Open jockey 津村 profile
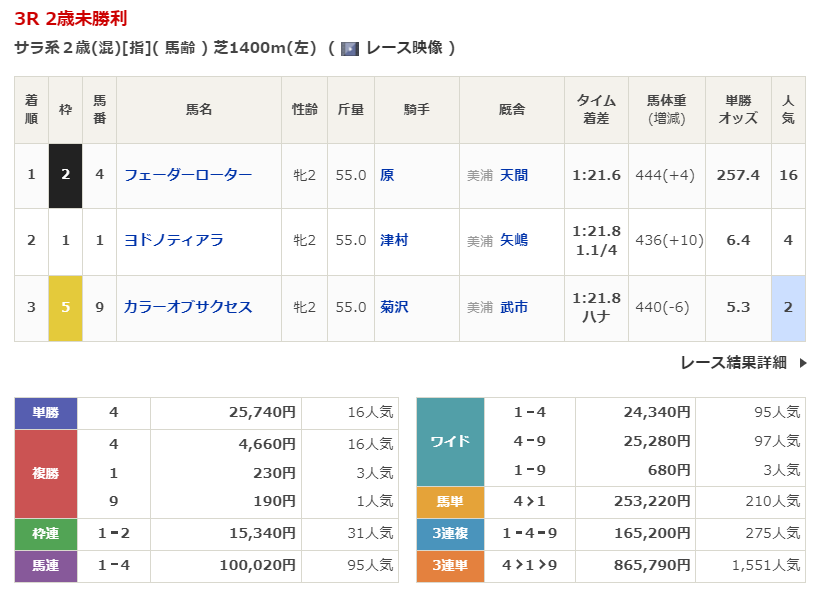 pos(394,241)
